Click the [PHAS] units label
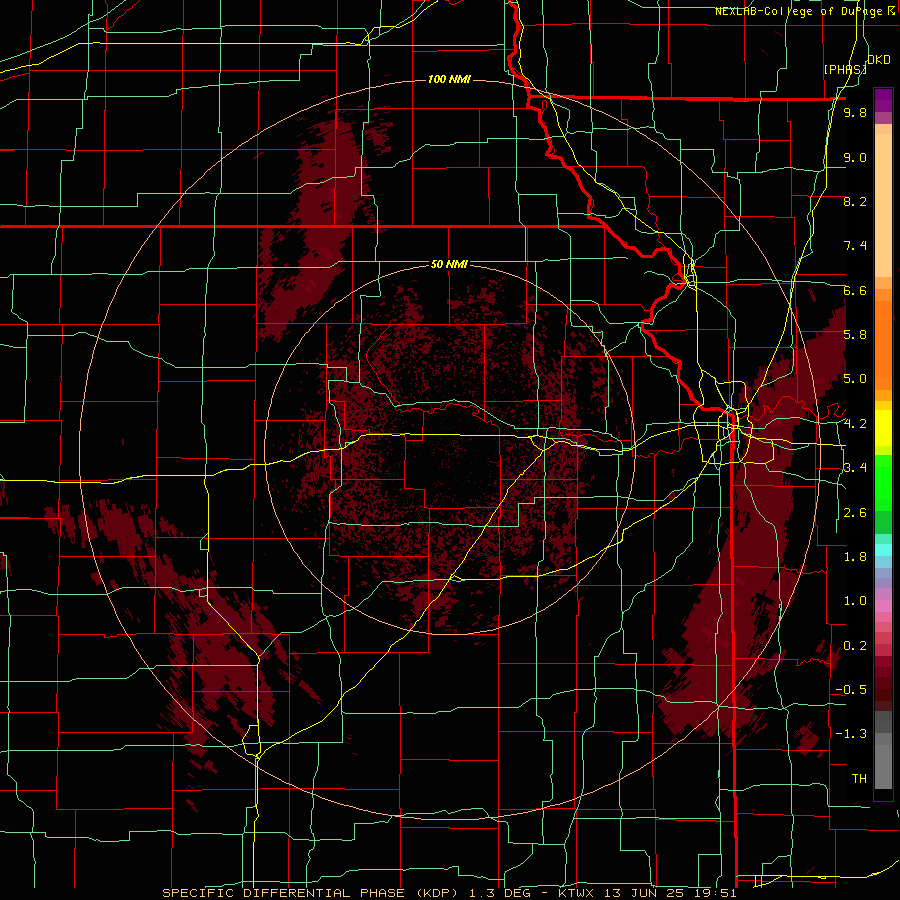The image size is (900, 900). (845, 70)
